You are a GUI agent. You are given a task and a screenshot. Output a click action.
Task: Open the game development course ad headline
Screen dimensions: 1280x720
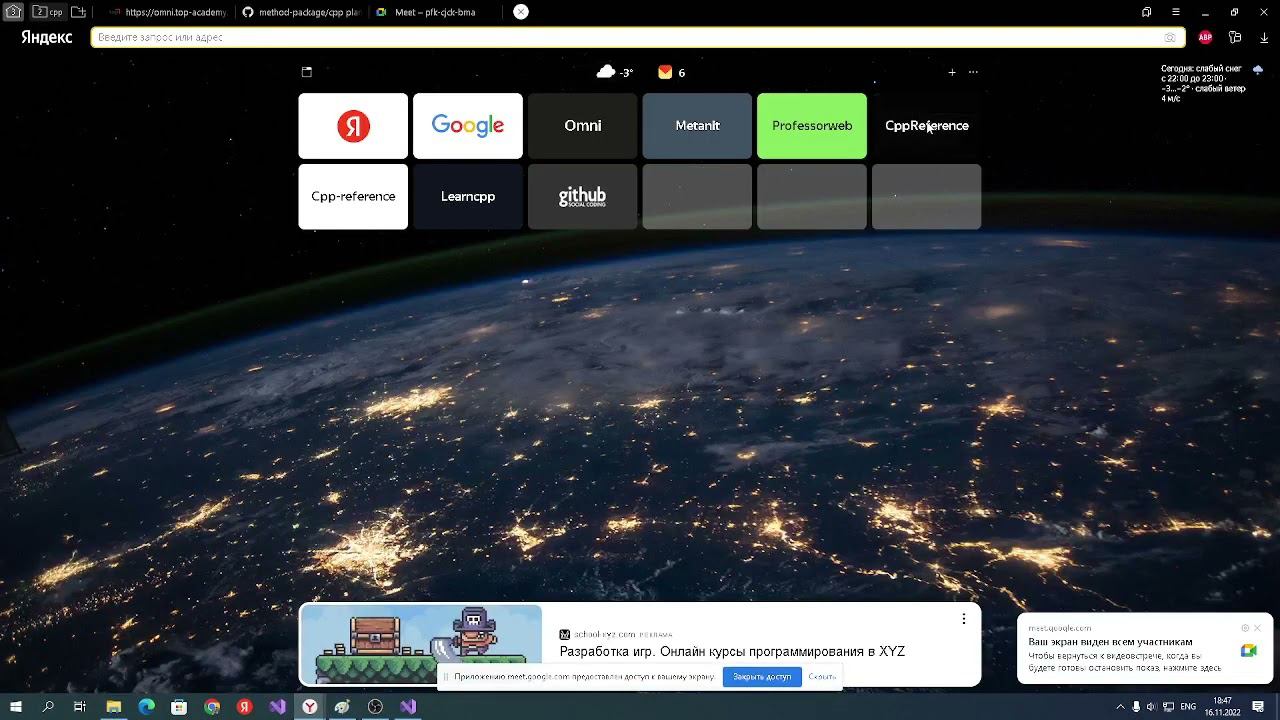(732, 651)
